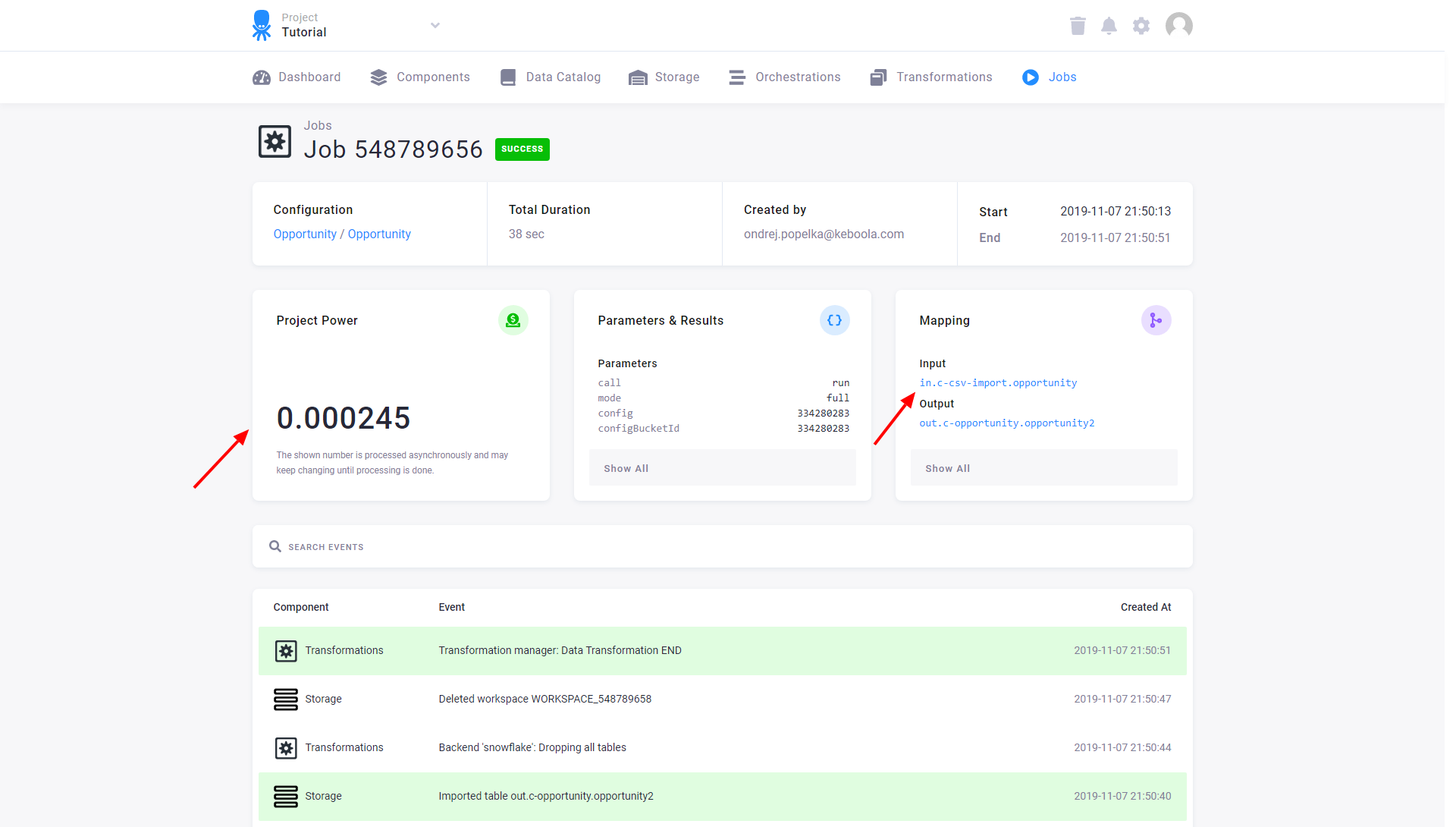
Task: Open notifications bell icon
Action: click(x=1109, y=26)
